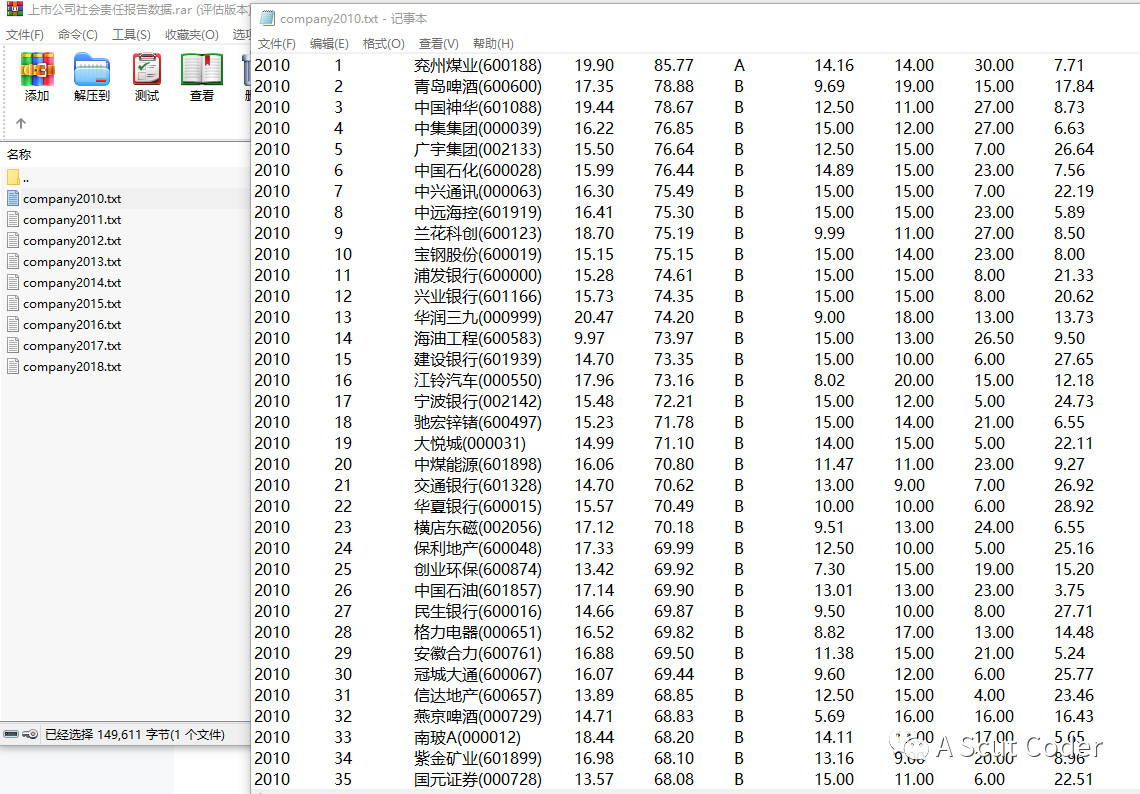Open Notepad's 帮助(H) menu
Screen dimensions: 1140x794
click(x=493, y=44)
